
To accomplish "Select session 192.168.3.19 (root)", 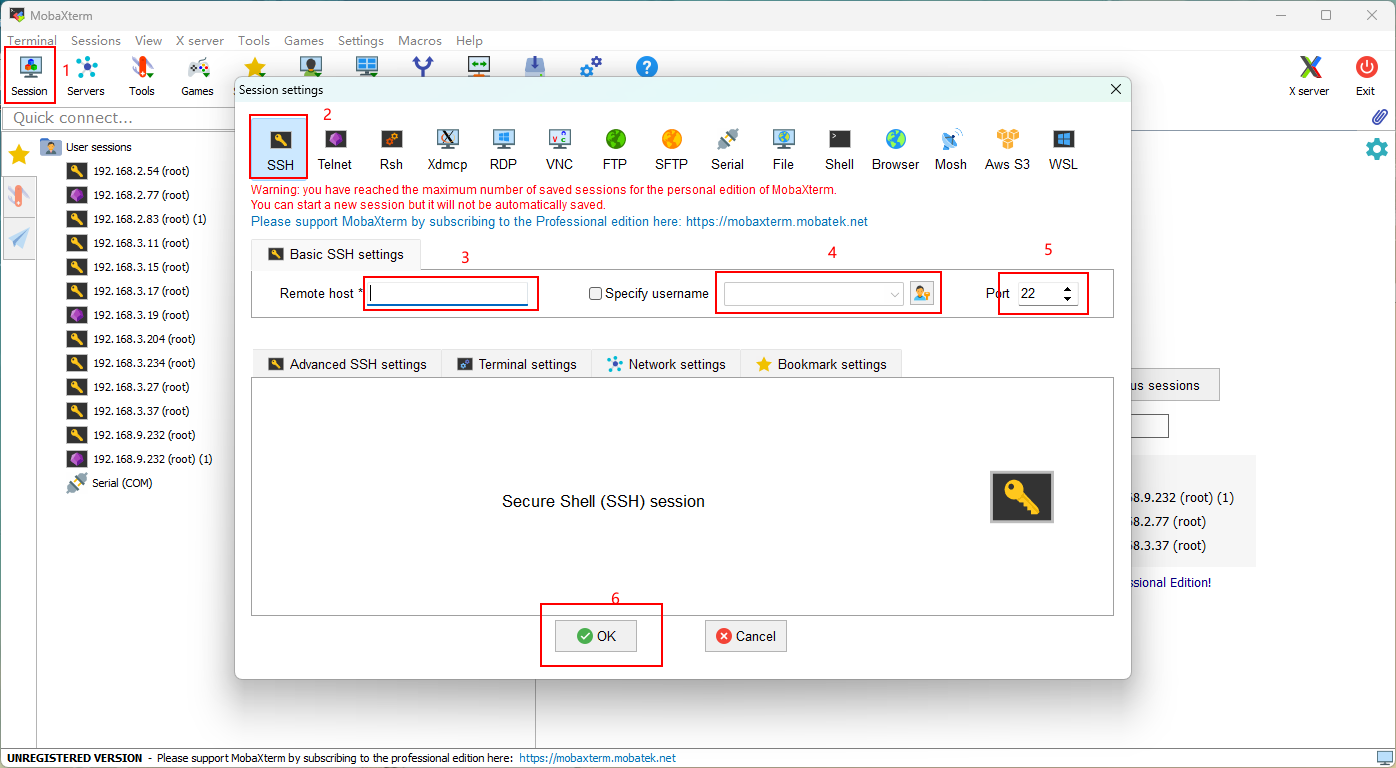I will click(x=128, y=315).
